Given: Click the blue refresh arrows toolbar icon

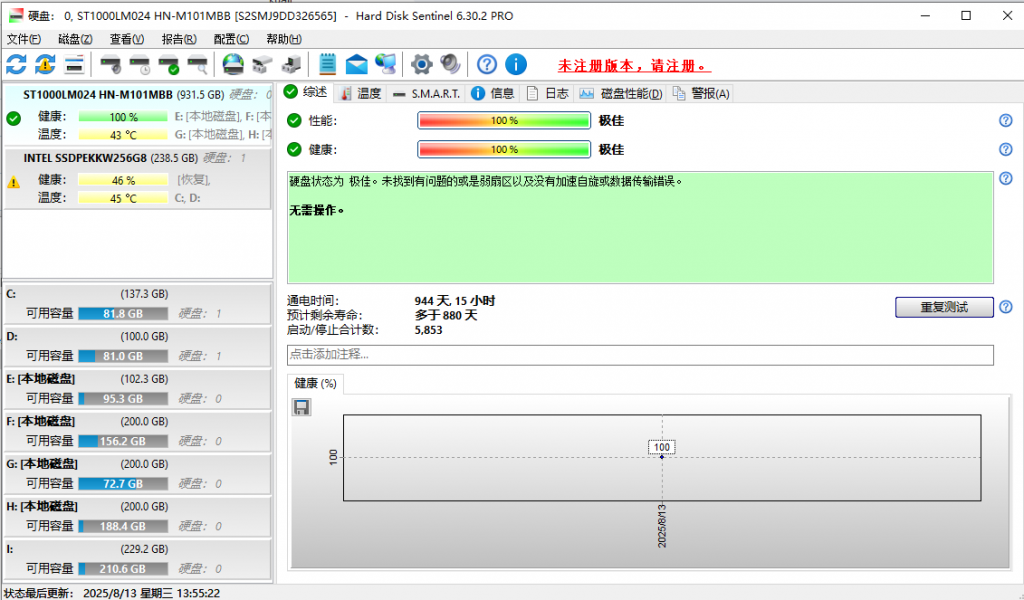Looking at the screenshot, I should [16, 65].
